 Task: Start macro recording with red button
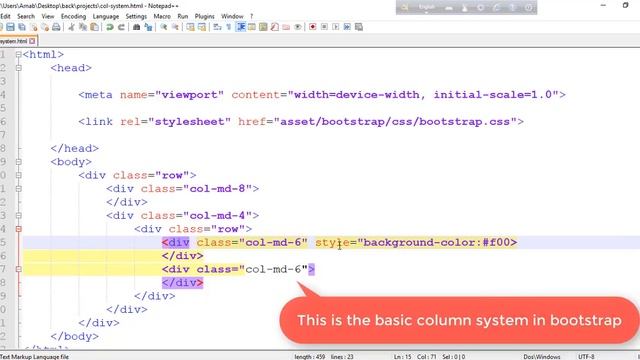pos(313,27)
